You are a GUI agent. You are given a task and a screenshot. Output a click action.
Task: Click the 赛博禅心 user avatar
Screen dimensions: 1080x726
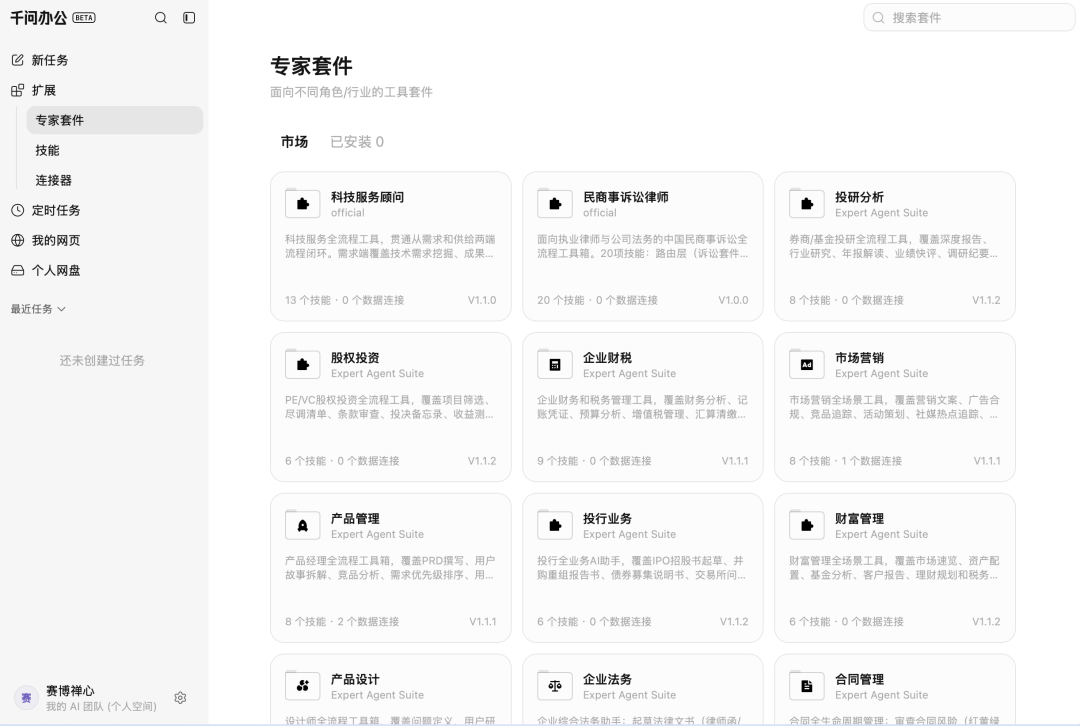coord(26,698)
